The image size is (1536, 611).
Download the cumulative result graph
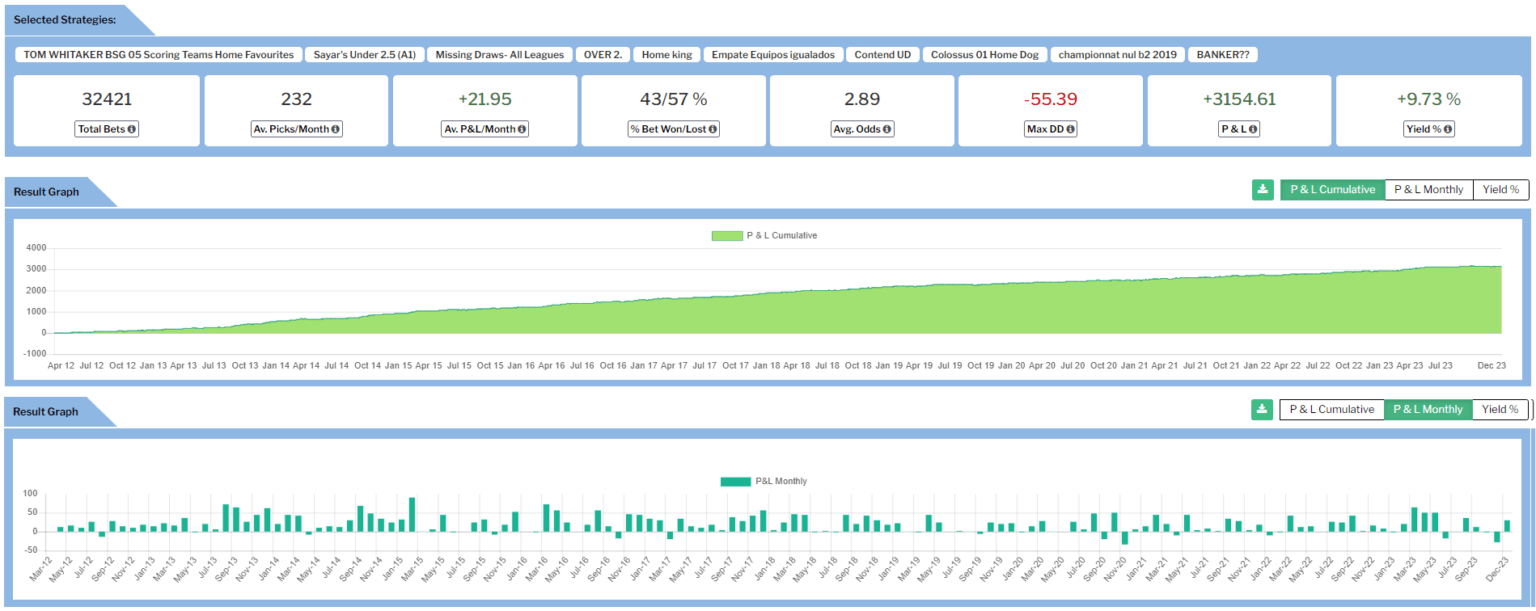pos(1262,190)
